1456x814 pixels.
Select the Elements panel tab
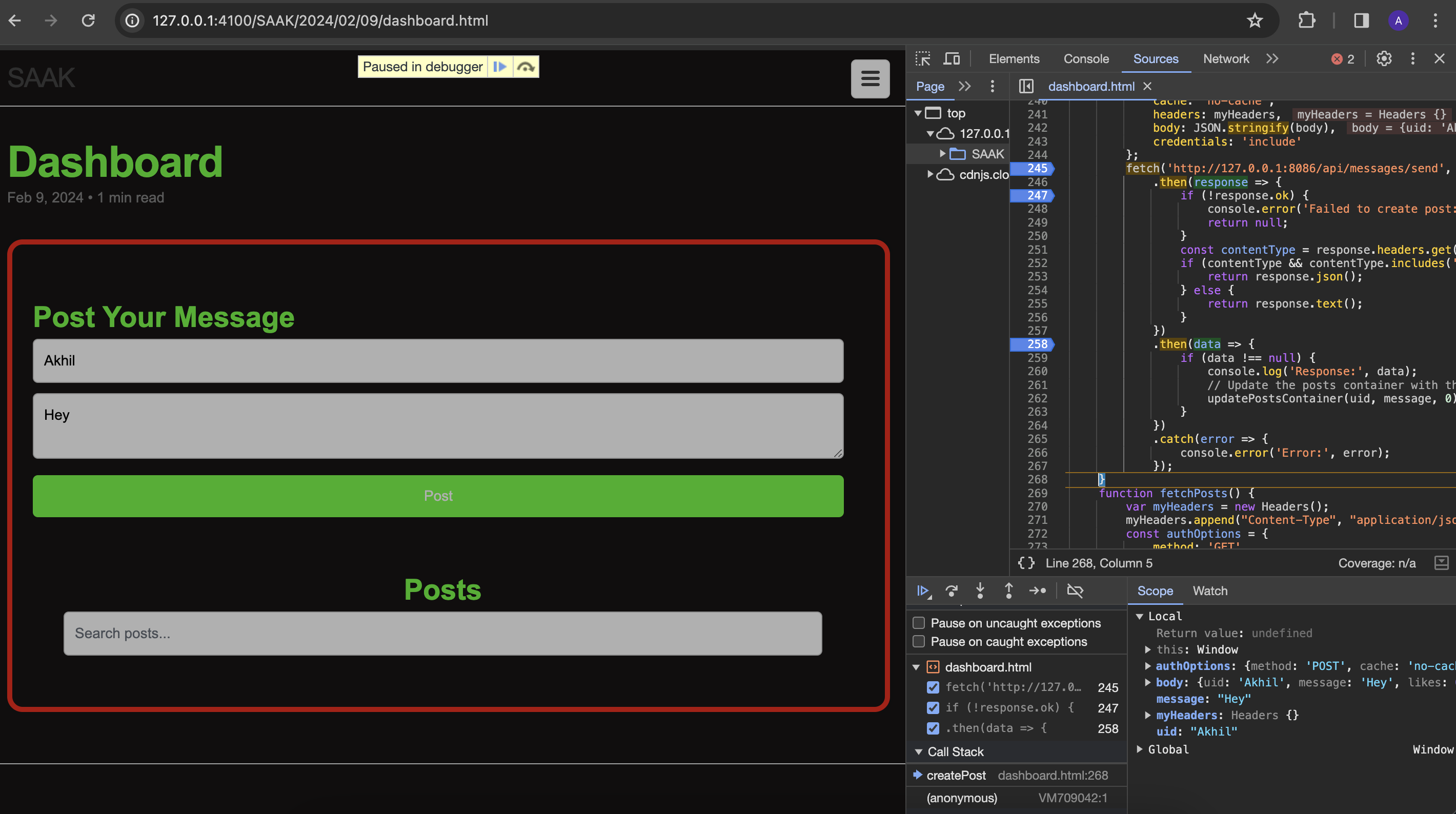(x=1014, y=58)
